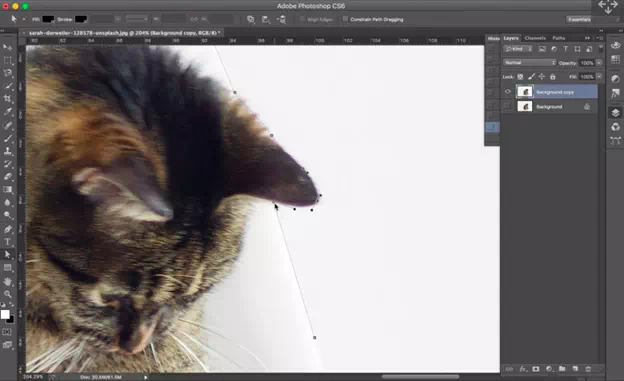Select the Brush tool
624x381 pixels.
point(8,138)
